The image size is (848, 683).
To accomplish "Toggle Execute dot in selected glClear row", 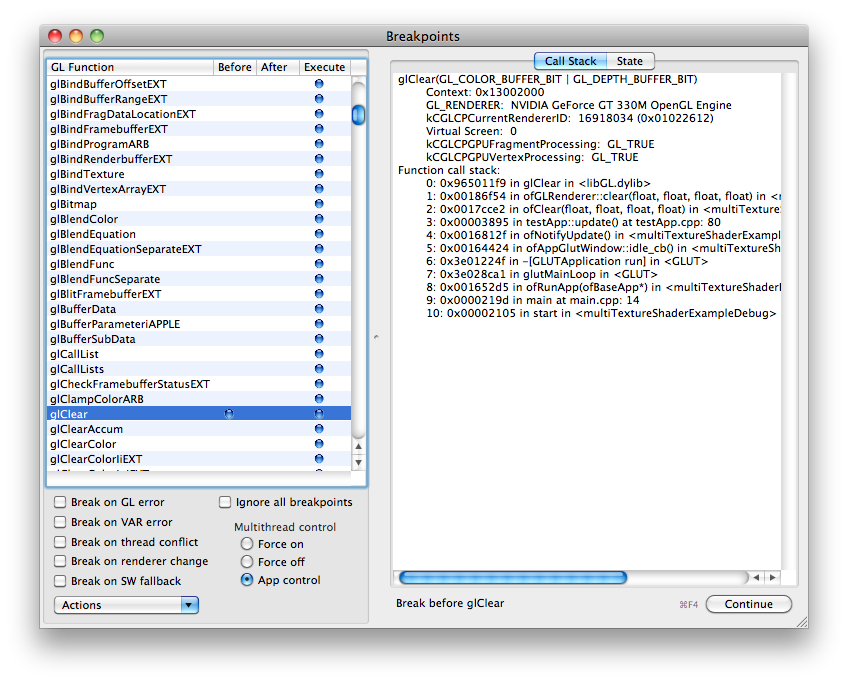I will click(319, 414).
